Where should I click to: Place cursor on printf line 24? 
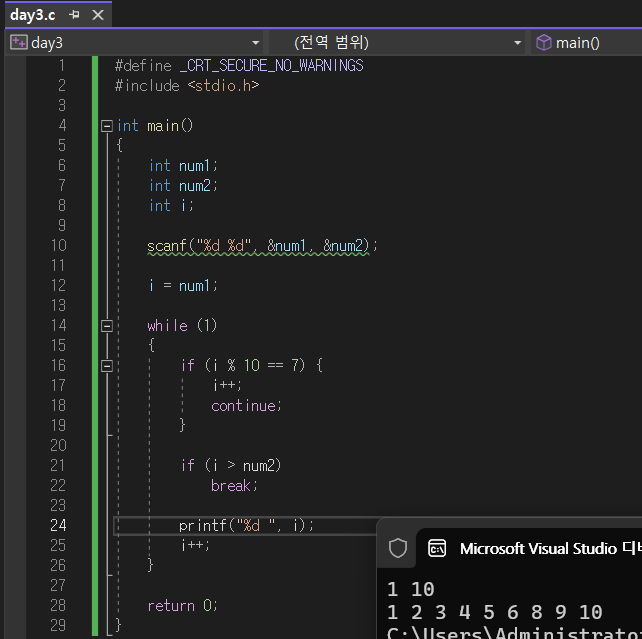pyautogui.click(x=246, y=526)
